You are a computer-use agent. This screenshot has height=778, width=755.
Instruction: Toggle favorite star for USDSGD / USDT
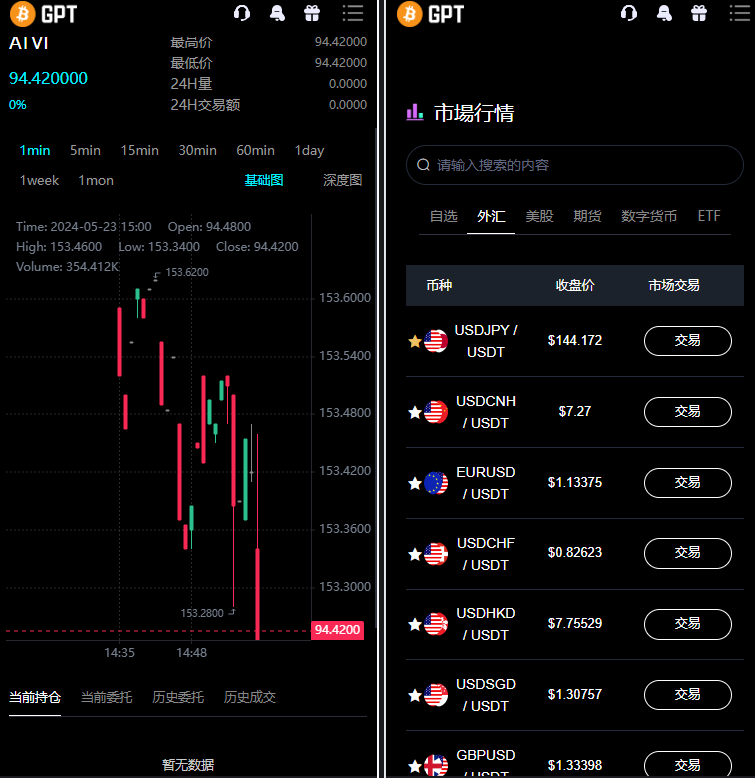click(415, 696)
